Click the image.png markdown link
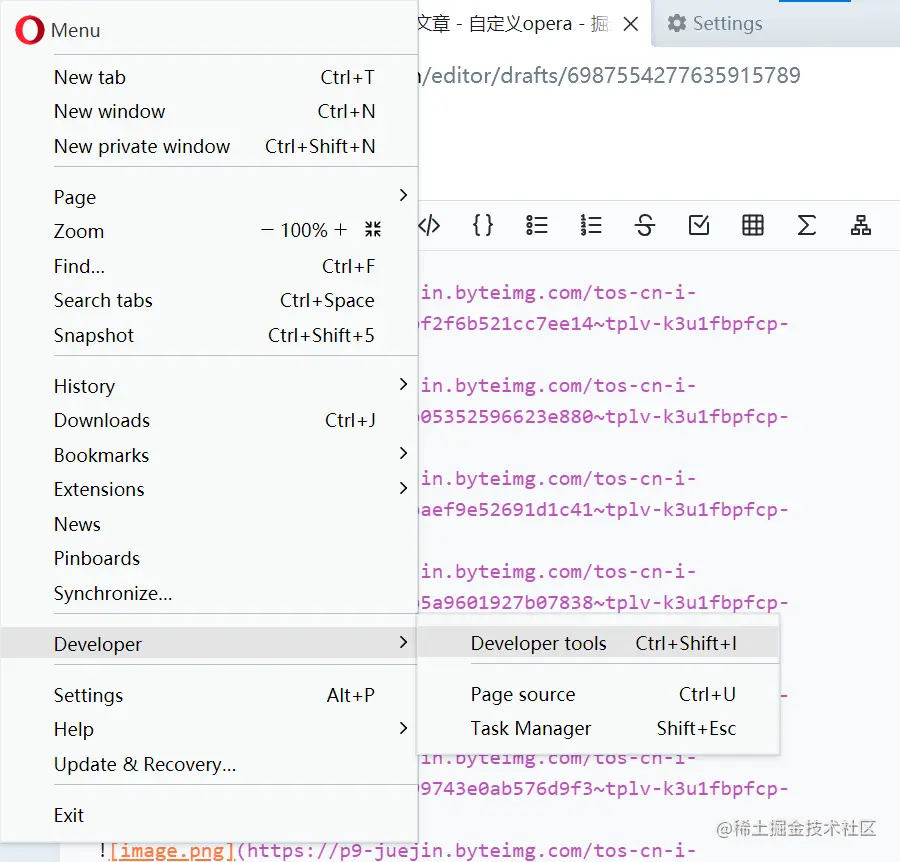The image size is (900, 862). click(x=173, y=851)
